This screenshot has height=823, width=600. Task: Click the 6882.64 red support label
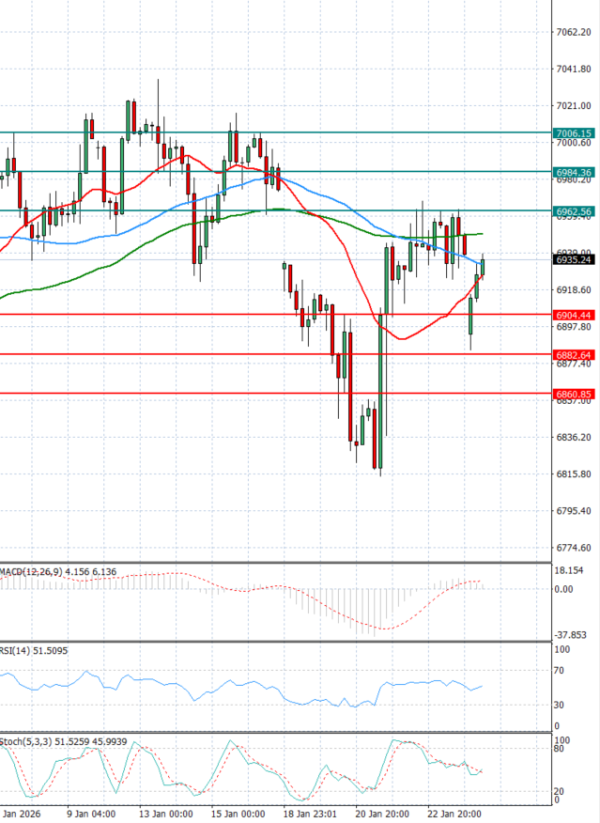tap(572, 355)
